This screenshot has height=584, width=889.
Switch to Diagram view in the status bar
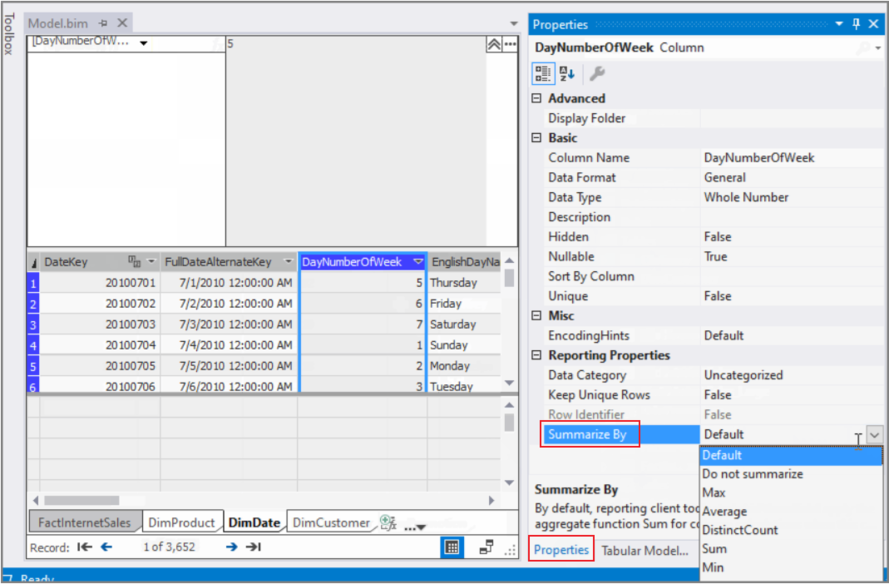(486, 546)
